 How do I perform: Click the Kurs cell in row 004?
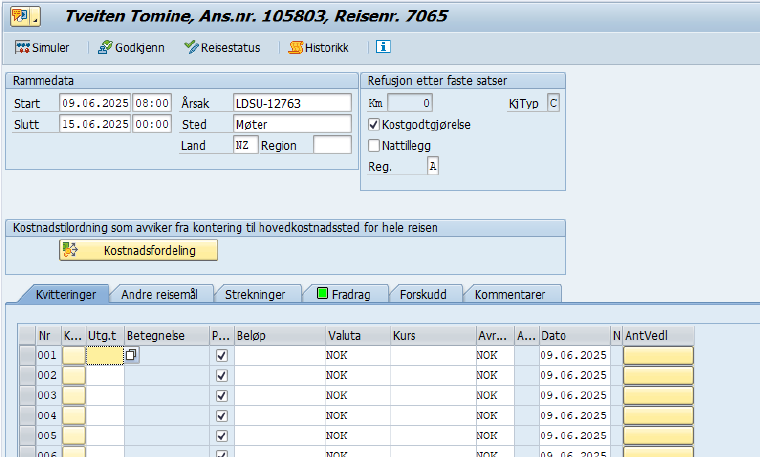coord(433,416)
